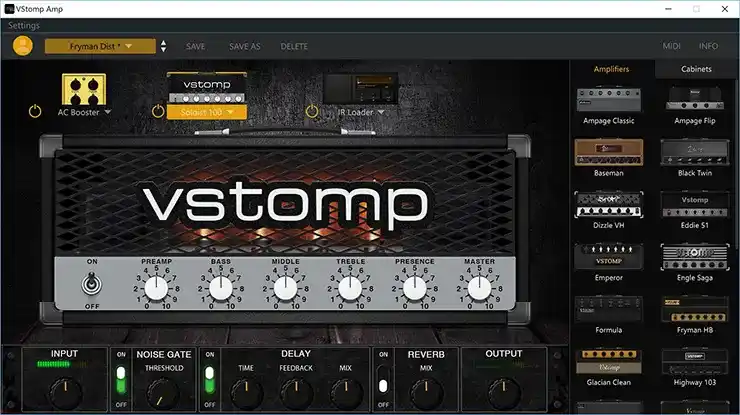Flip the amp ON/OFF toggle switch

[x=92, y=284]
